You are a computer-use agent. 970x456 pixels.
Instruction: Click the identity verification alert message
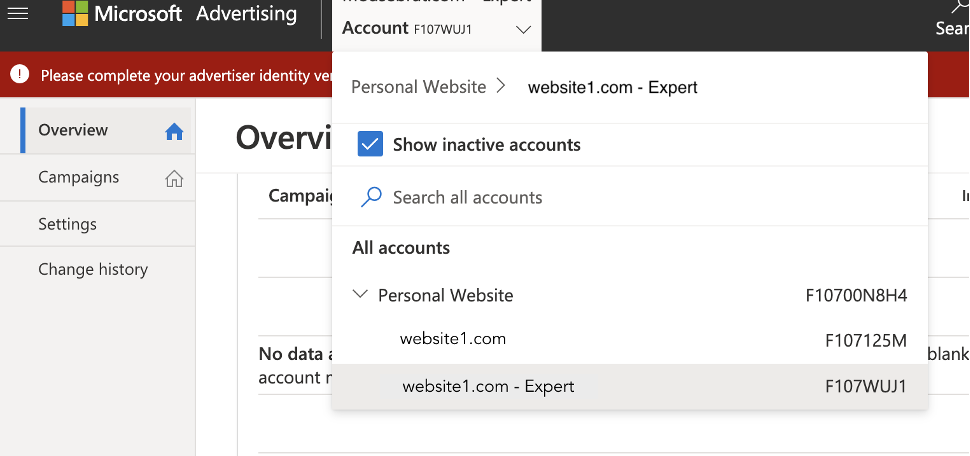[x=184, y=75]
